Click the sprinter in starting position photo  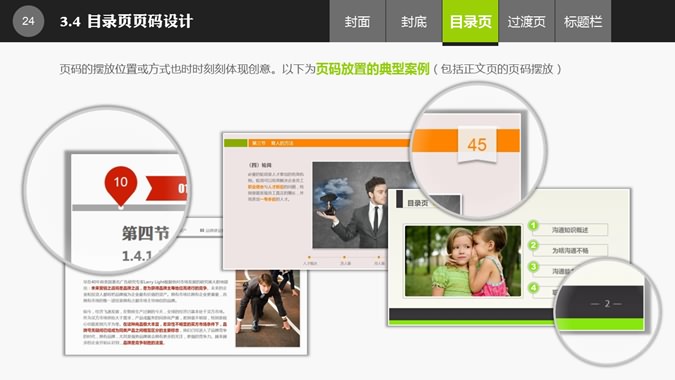click(x=267, y=309)
